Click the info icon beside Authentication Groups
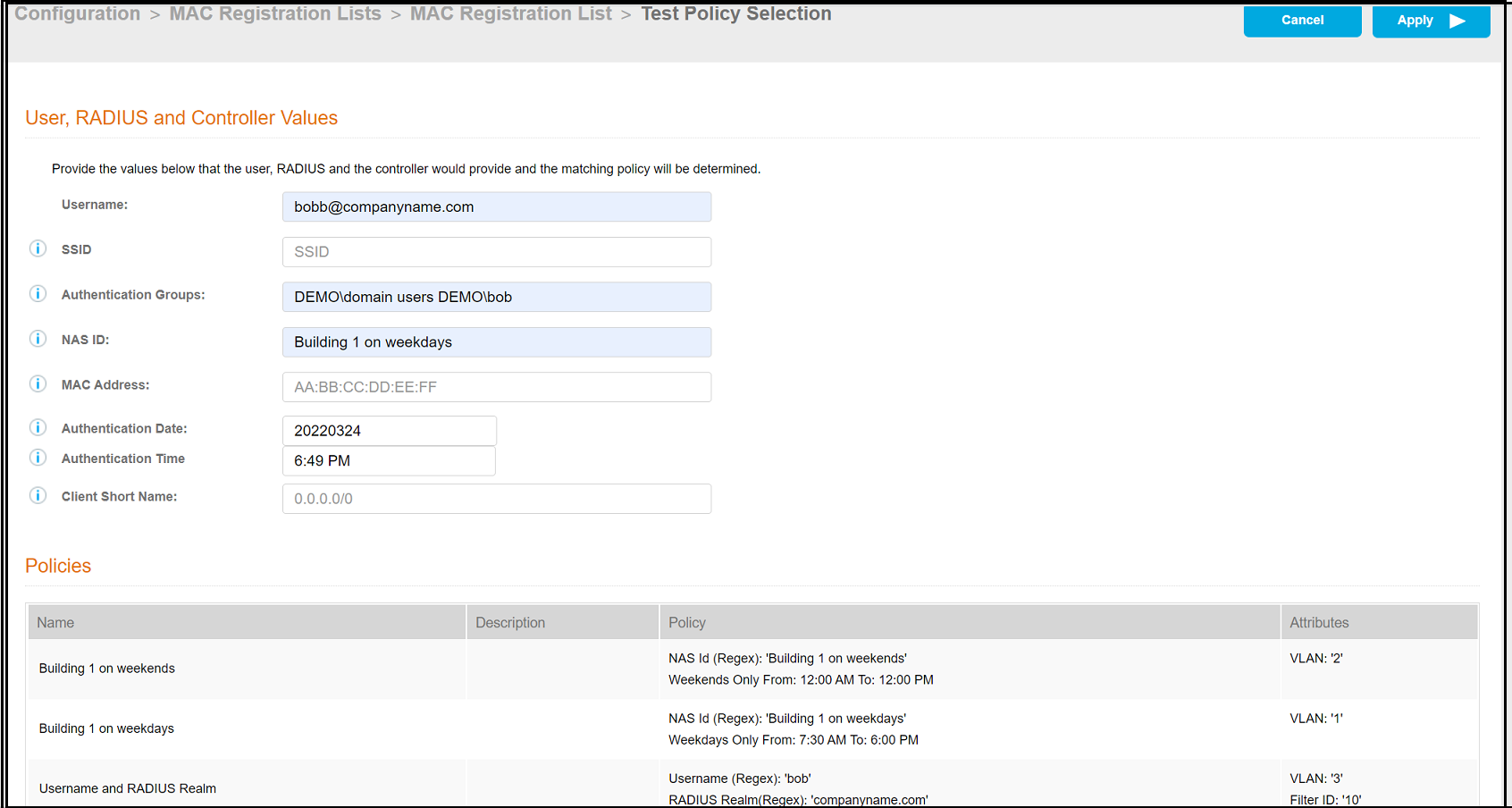1512x808 pixels. tap(38, 294)
